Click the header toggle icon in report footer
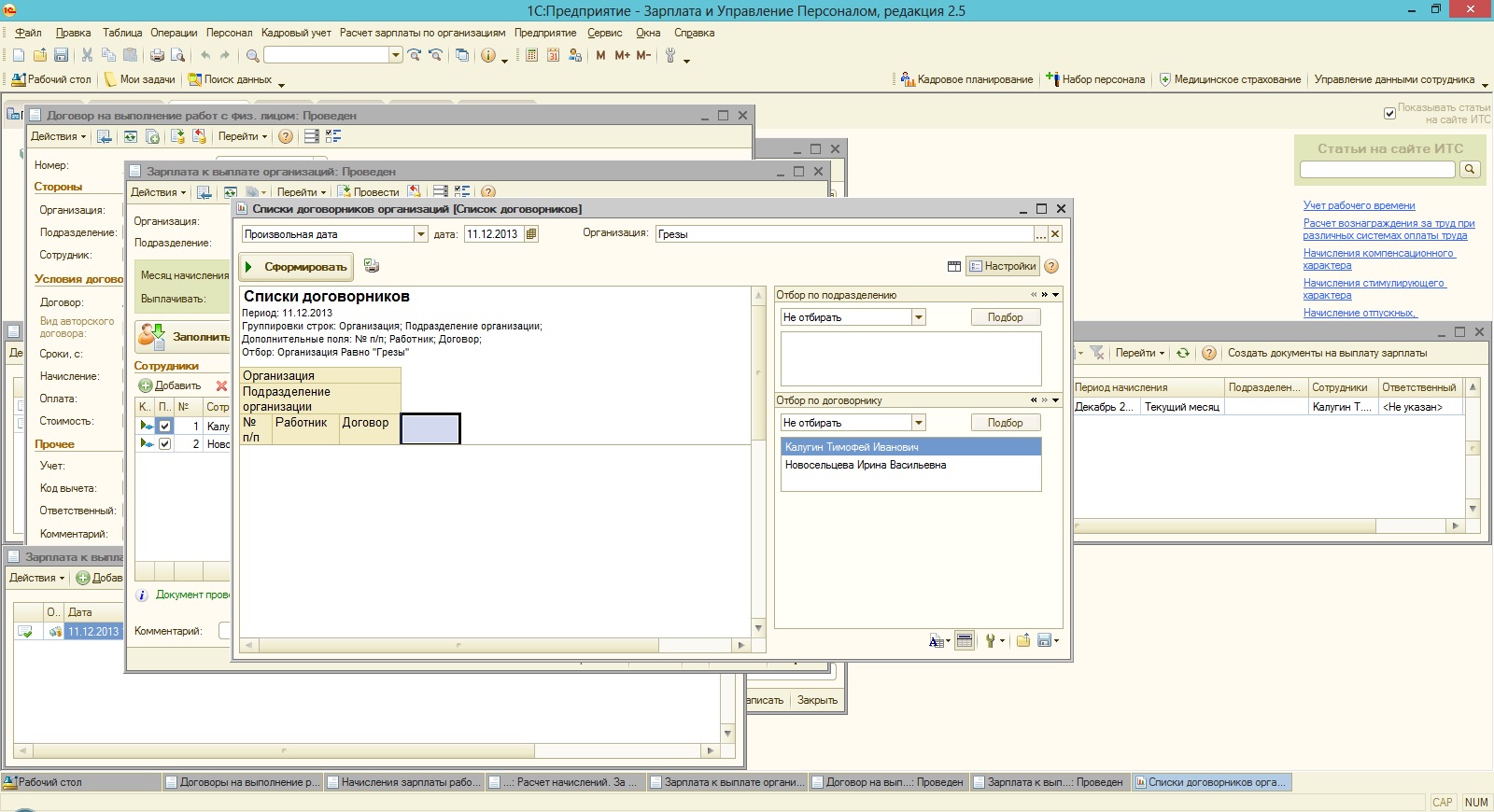This screenshot has height=812, width=1494. (965, 640)
